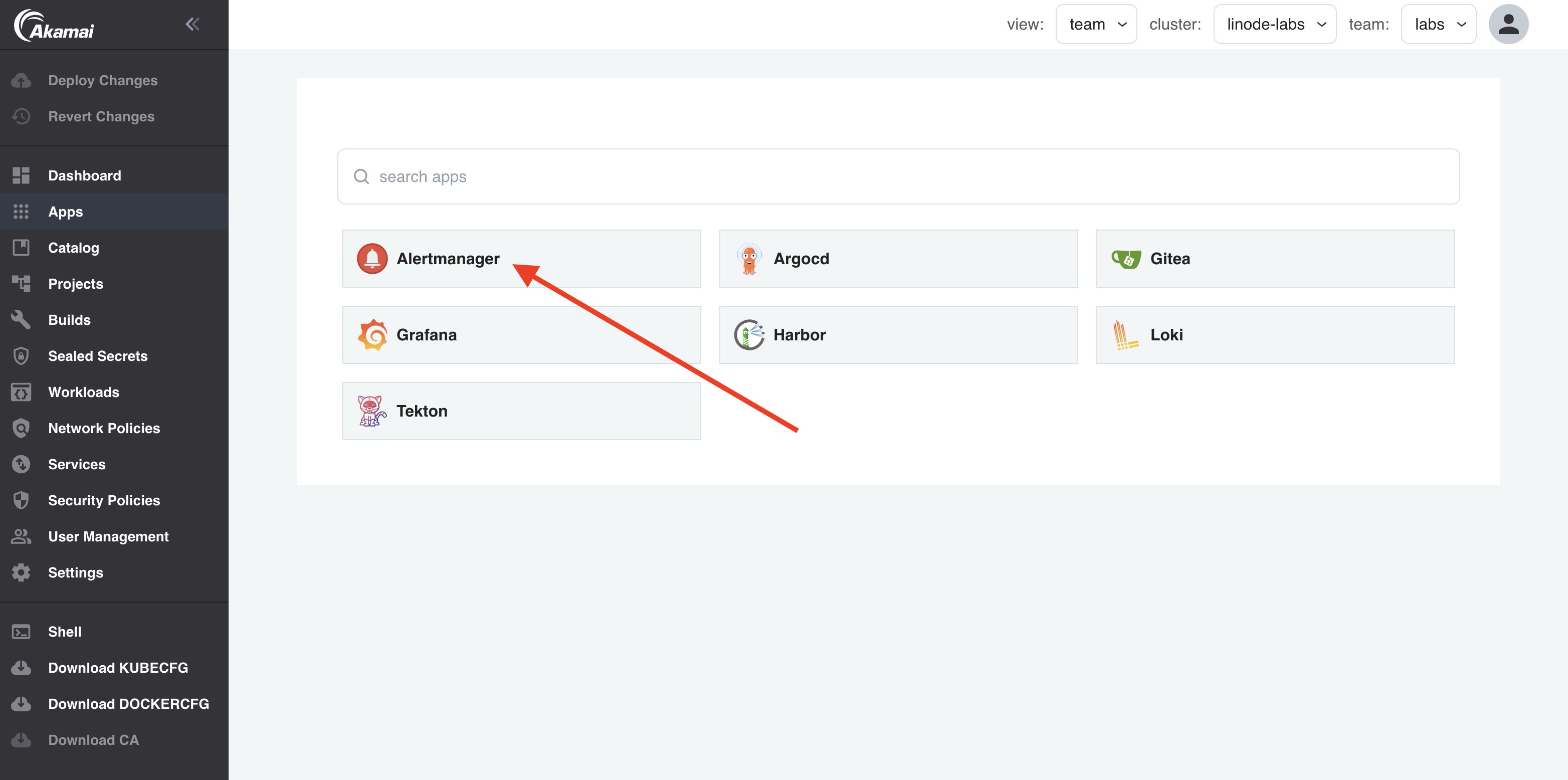This screenshot has width=1568, height=780.
Task: Click the Grafana swirl icon
Action: pos(372,335)
